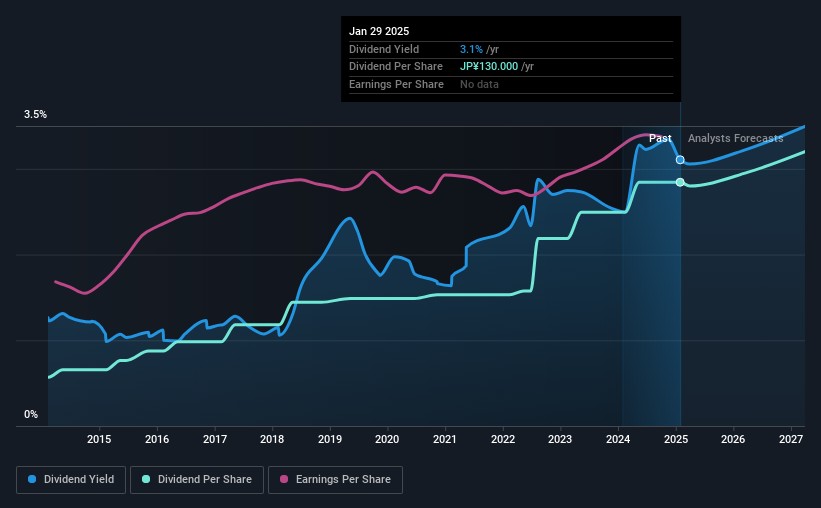Click the Analysts Forecasts label

tap(736, 138)
